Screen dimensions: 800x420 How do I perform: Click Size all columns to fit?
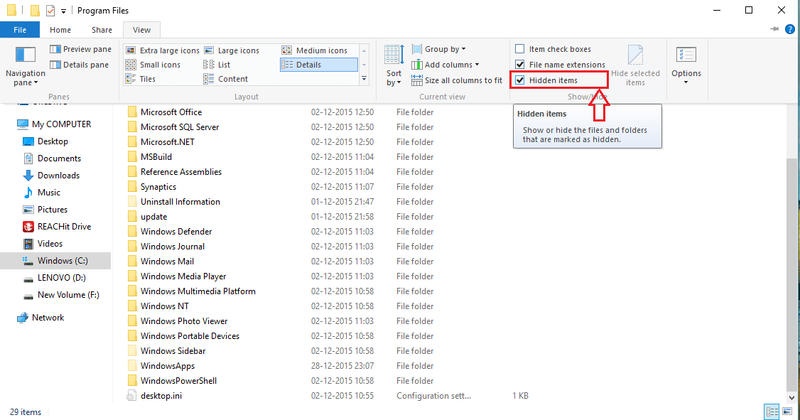click(x=457, y=80)
